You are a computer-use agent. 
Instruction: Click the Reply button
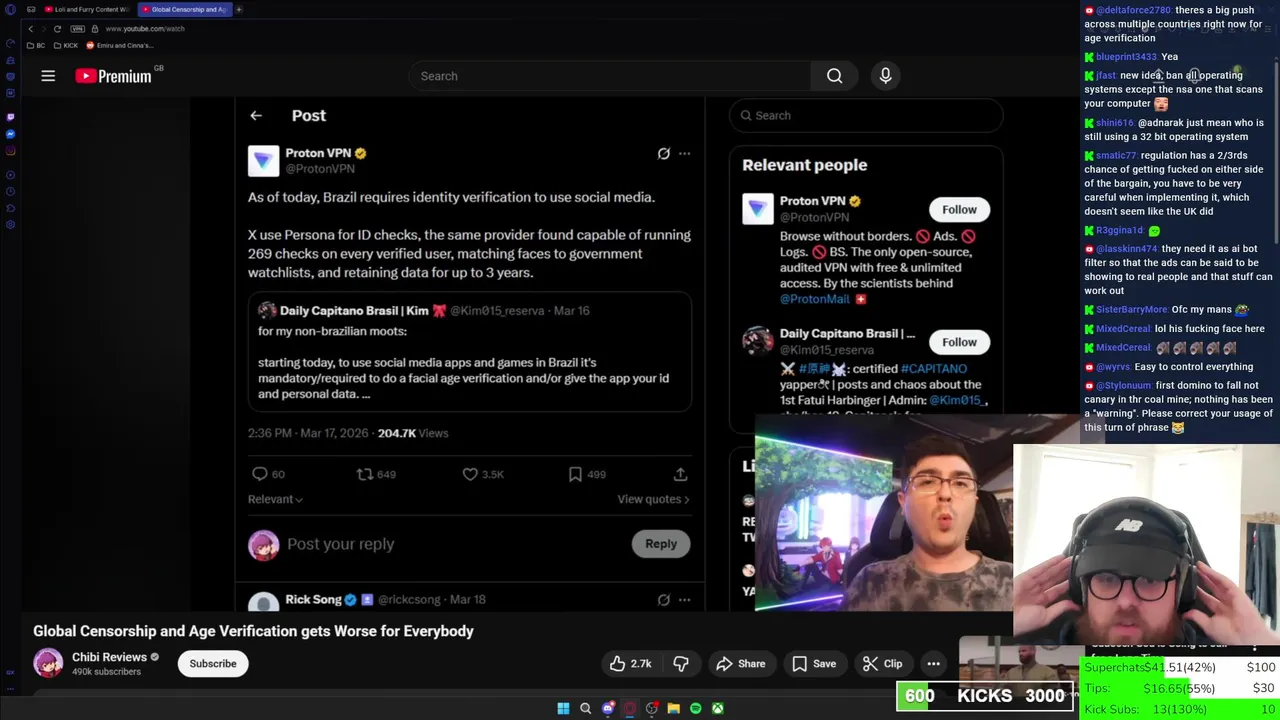tap(661, 544)
